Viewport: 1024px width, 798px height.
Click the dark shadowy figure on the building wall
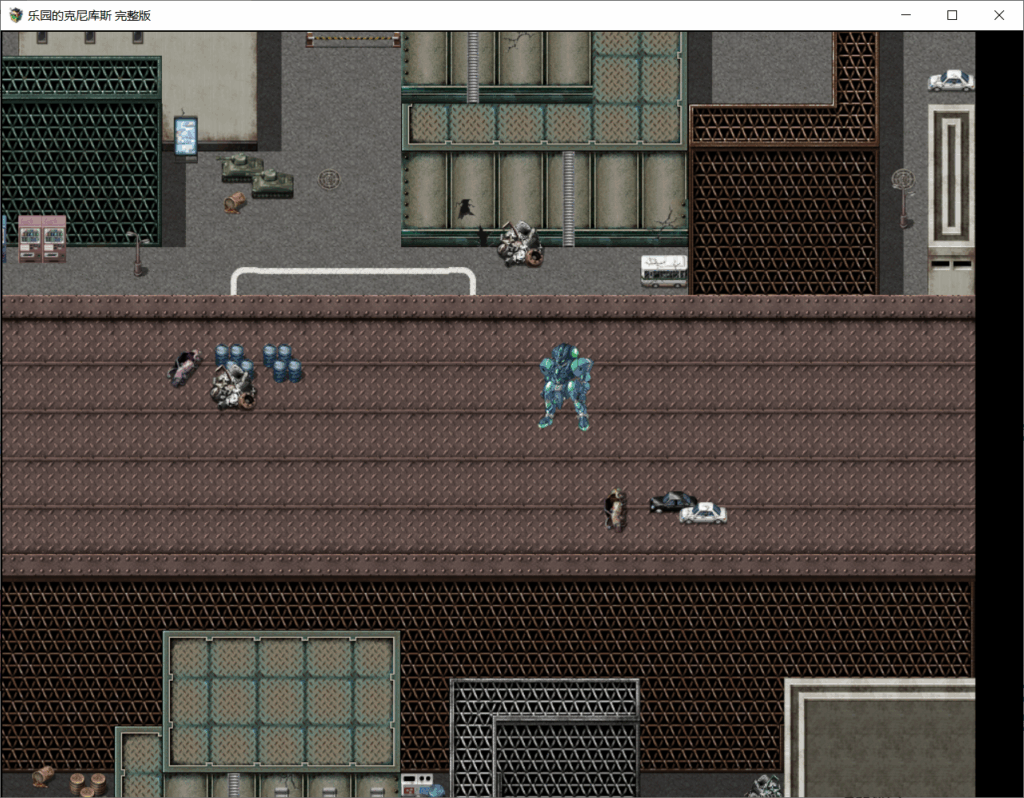click(465, 208)
